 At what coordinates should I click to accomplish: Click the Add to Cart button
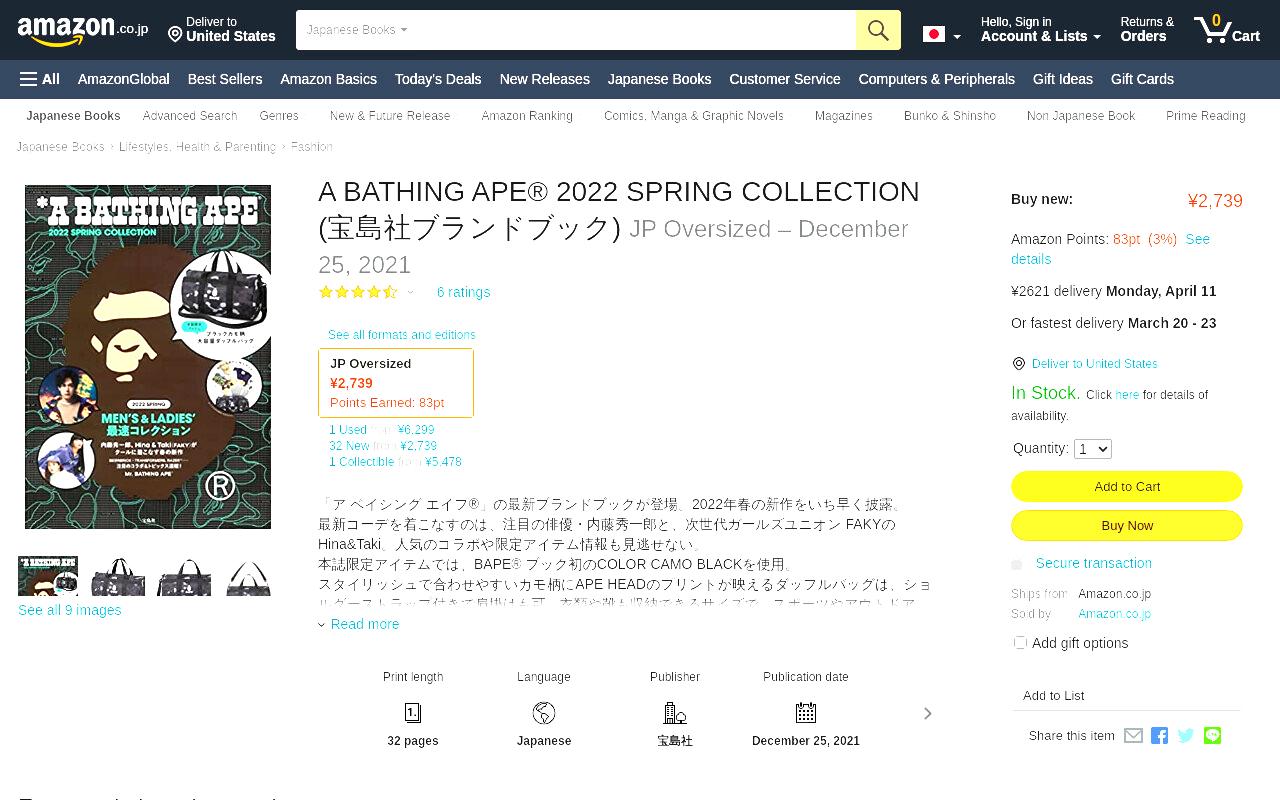tap(1127, 486)
